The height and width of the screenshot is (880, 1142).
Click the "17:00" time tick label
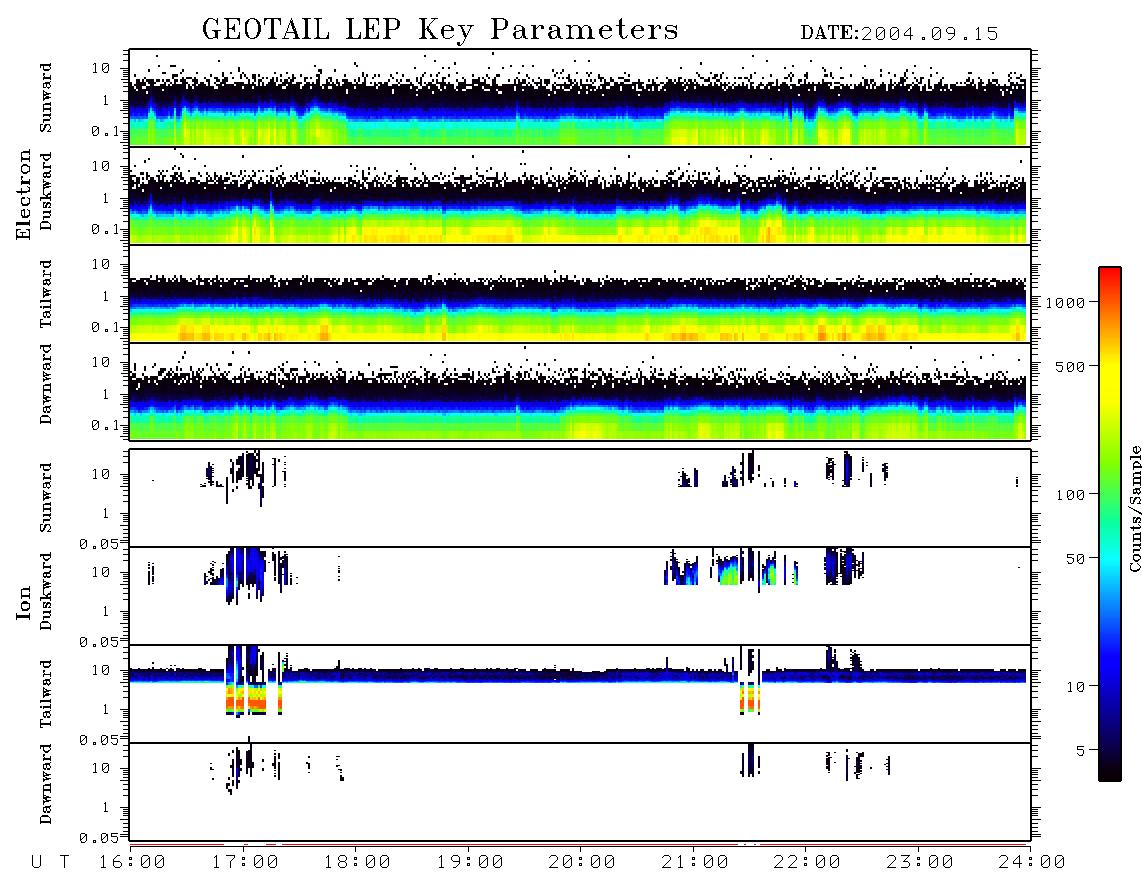tap(245, 863)
